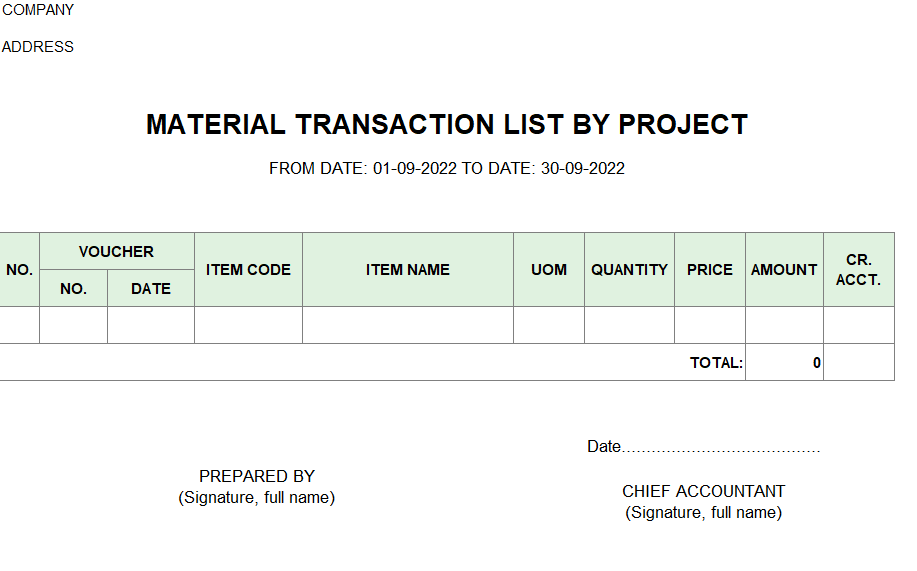Click the PRICE column header

pos(710,270)
